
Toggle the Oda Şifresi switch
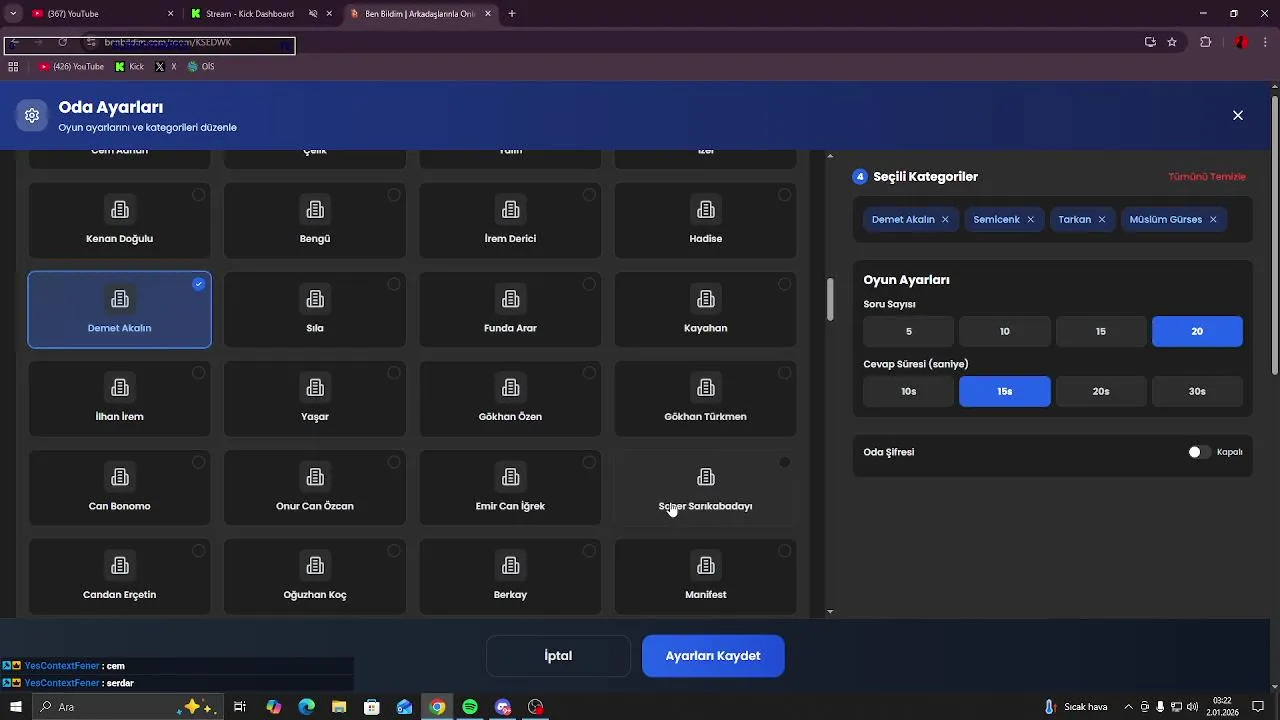pos(1199,452)
